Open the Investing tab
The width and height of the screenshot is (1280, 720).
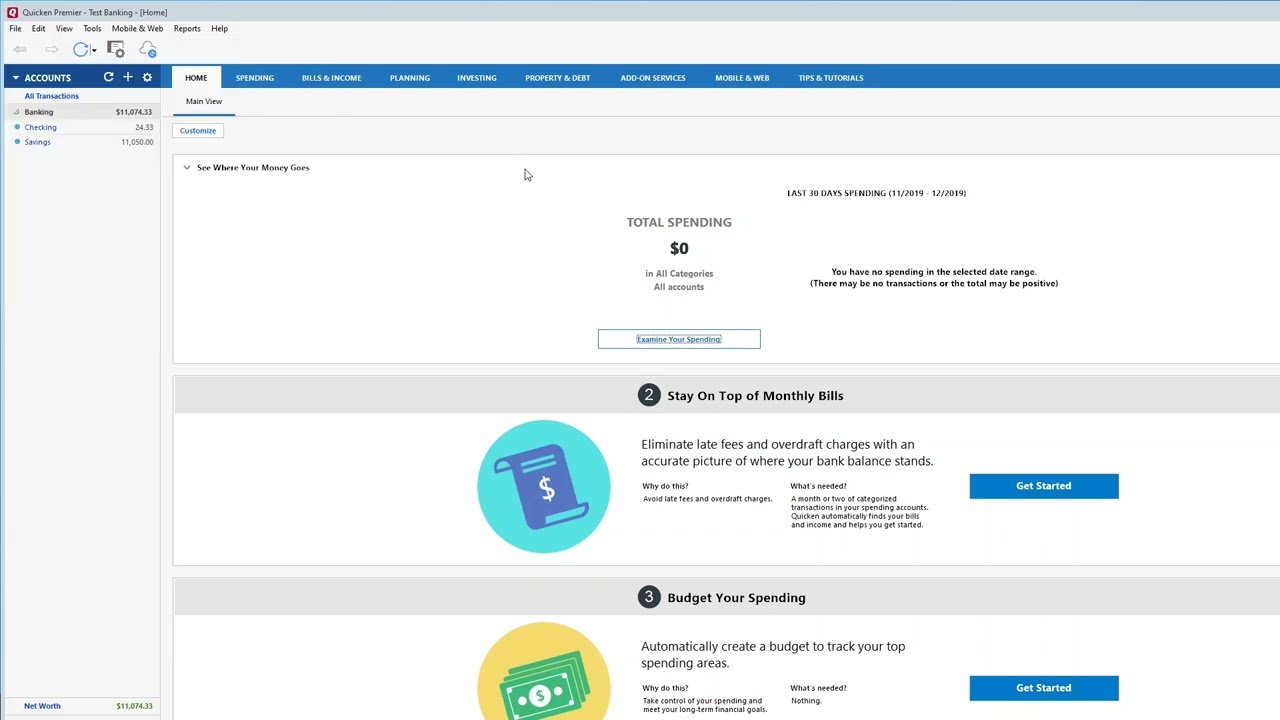[476, 77]
